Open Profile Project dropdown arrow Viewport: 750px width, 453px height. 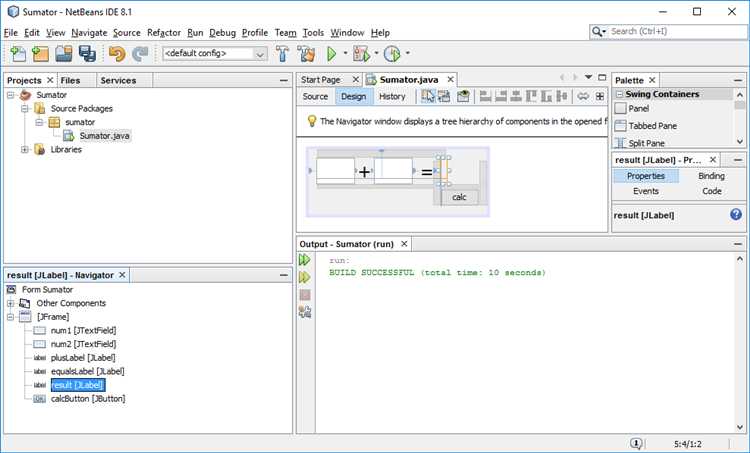[408, 53]
